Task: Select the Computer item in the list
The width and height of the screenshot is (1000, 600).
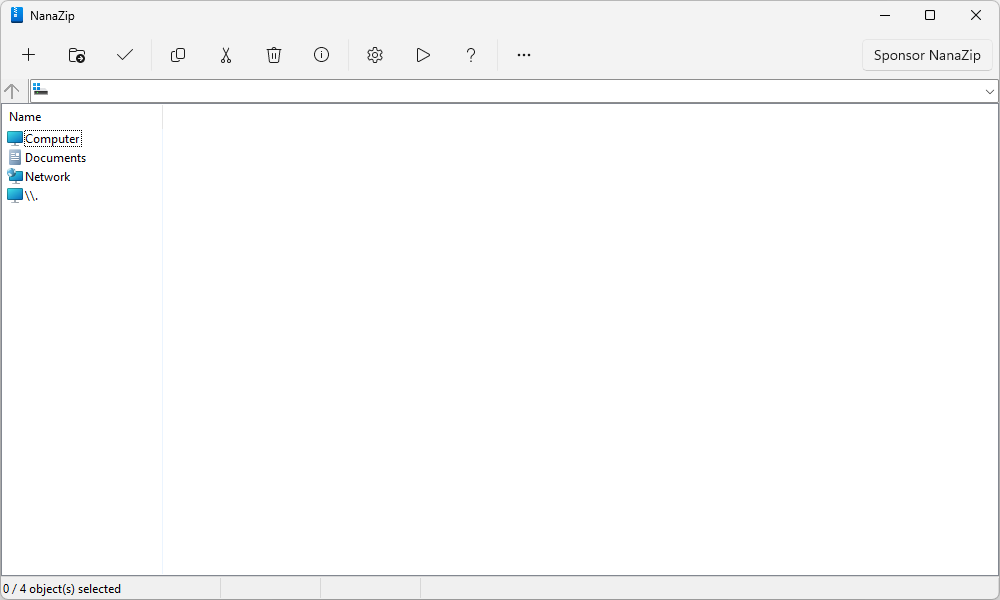Action: 52,139
